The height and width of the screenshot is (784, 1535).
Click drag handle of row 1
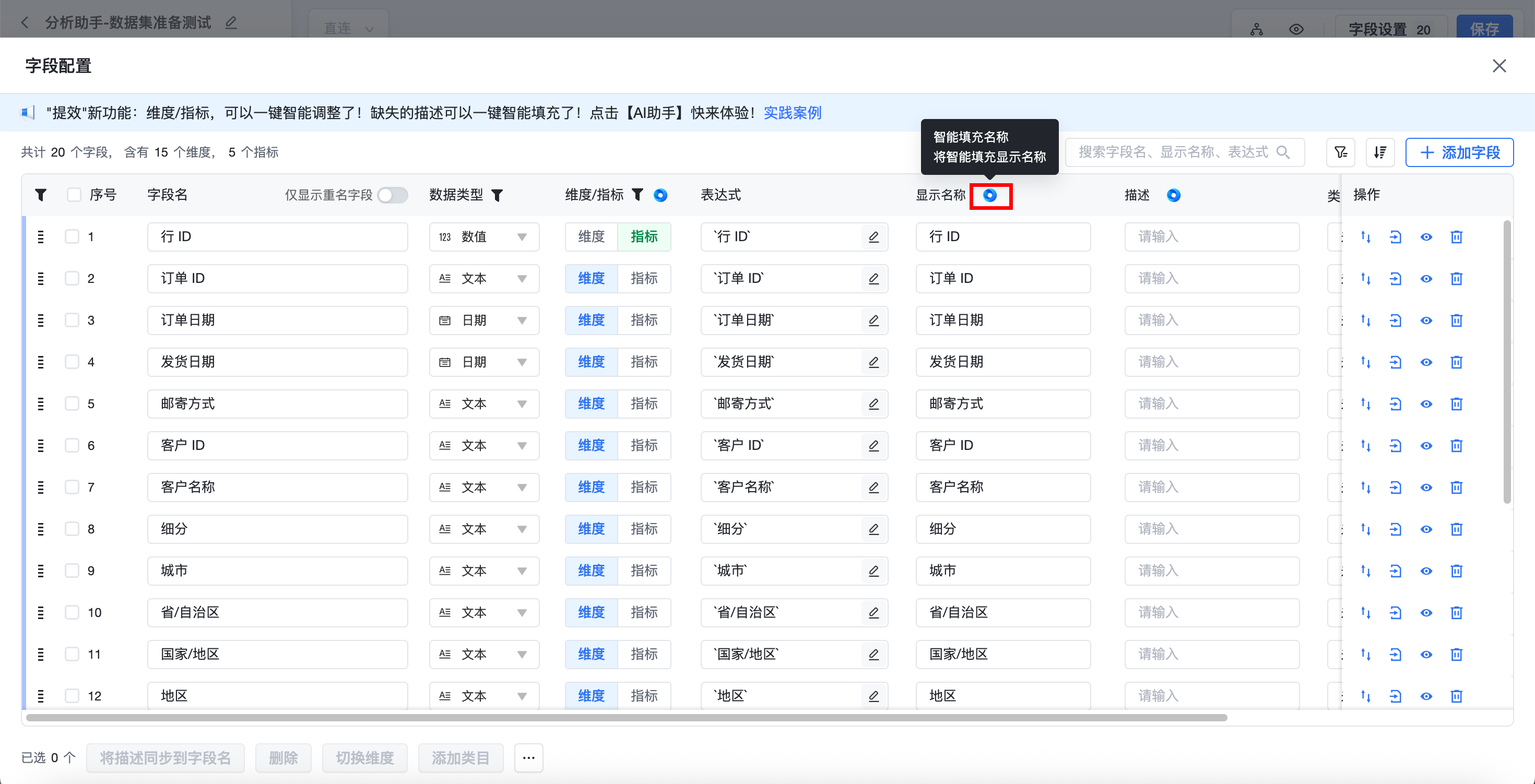(x=41, y=237)
